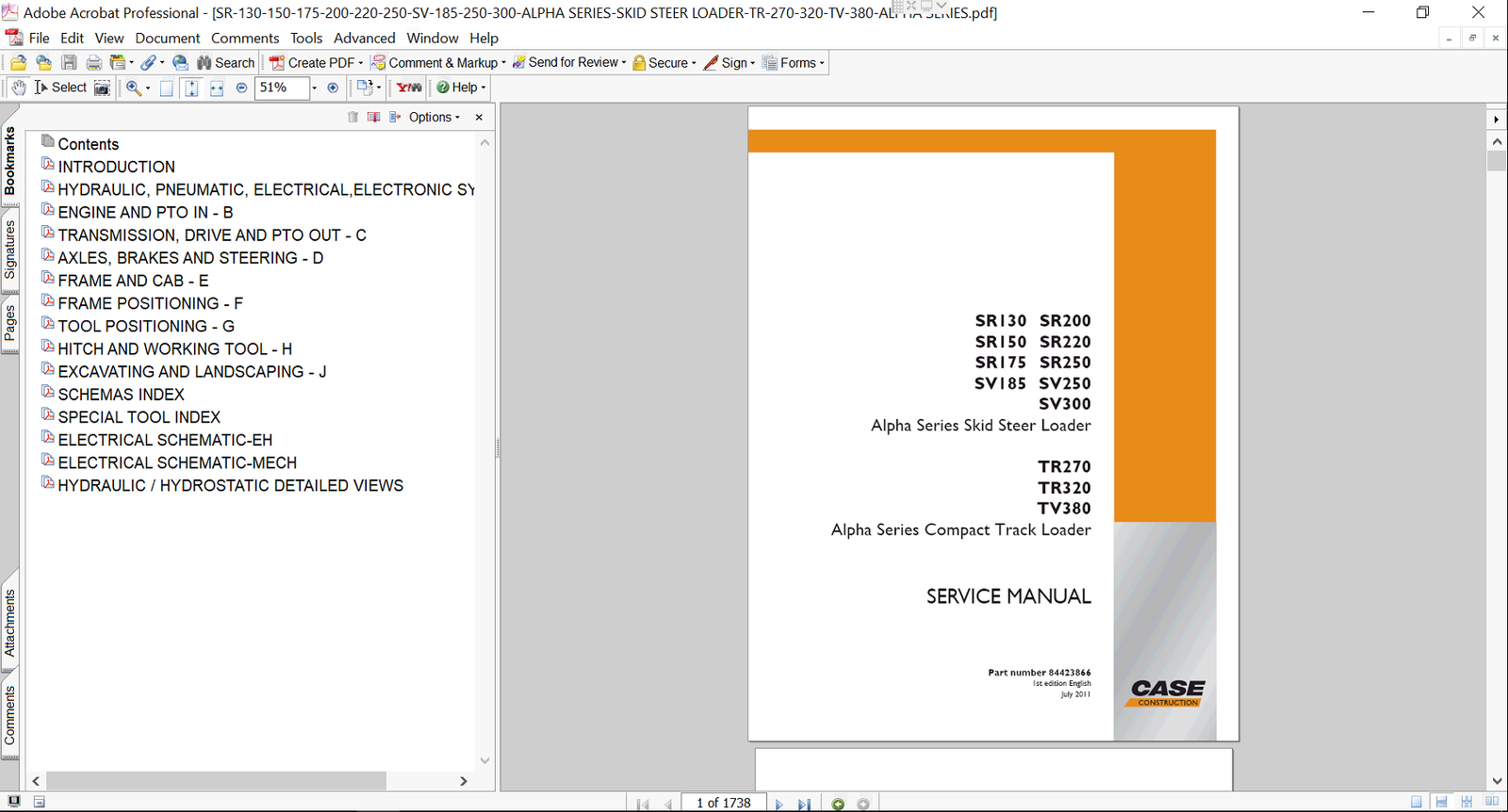Click the Print icon in toolbar
The image size is (1508, 812).
(93, 63)
